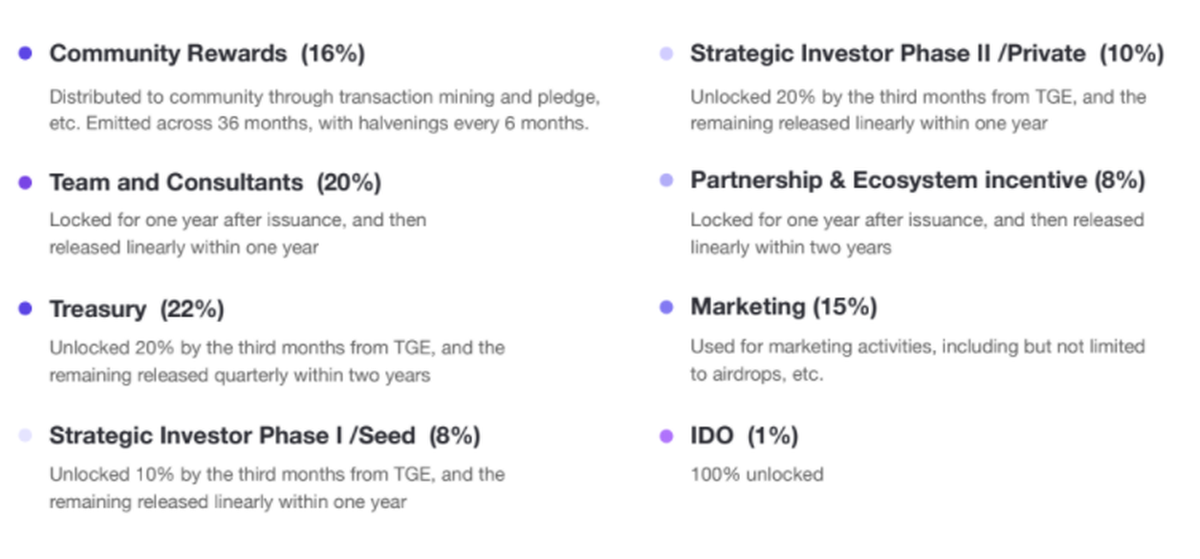Image resolution: width=1200 pixels, height=559 pixels.
Task: Click the Community Rewards emission description
Action: 325,110
